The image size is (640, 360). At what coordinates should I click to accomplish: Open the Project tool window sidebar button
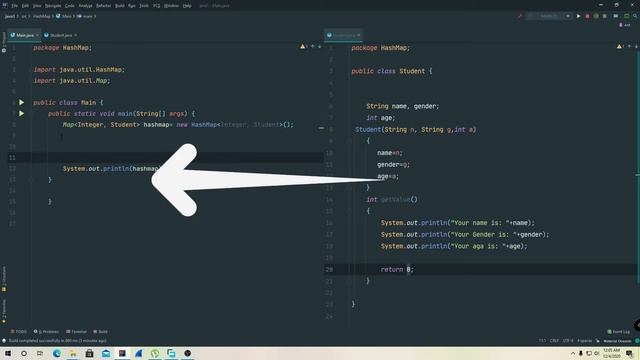4,42
